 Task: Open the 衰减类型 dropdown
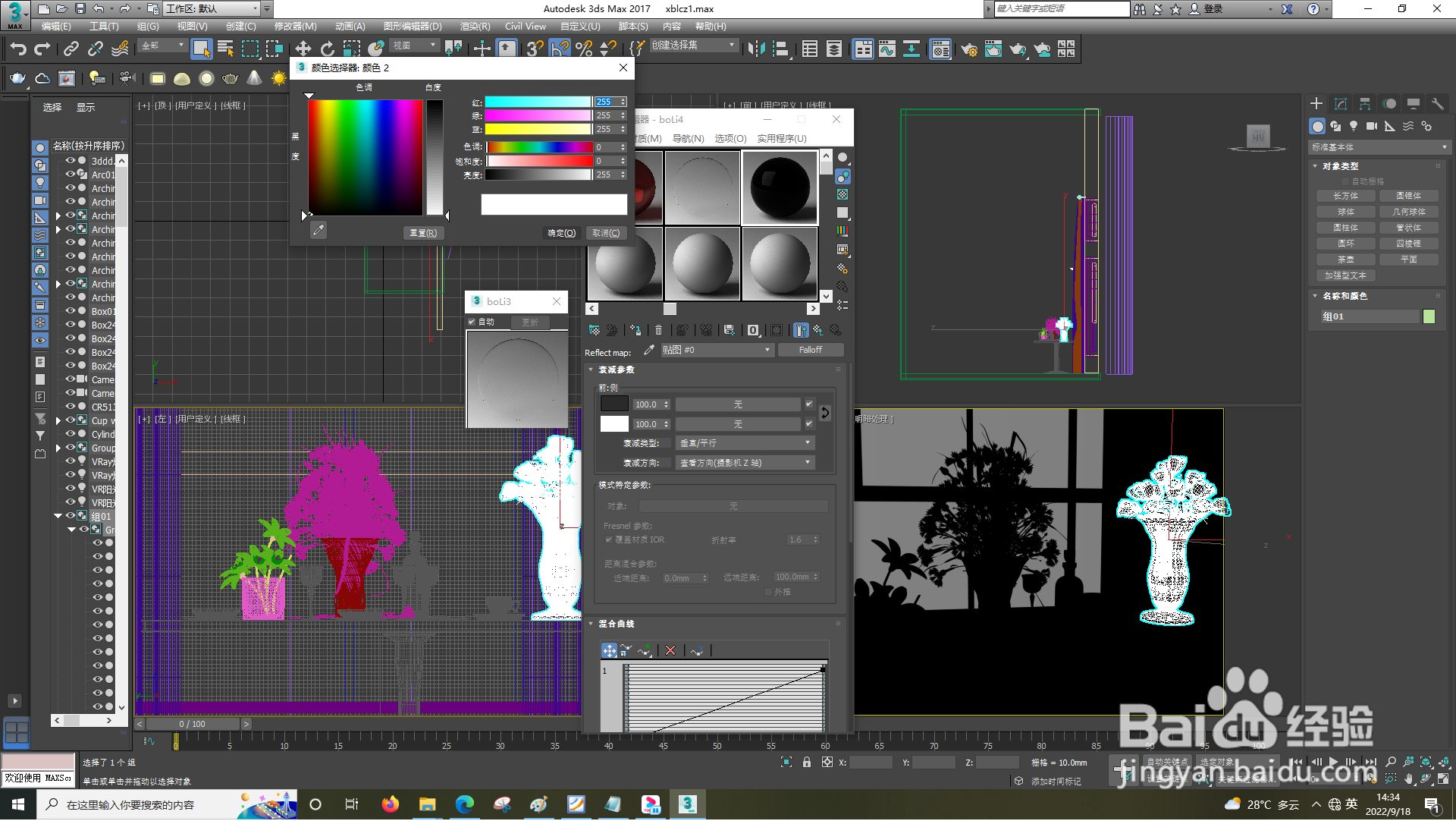(745, 443)
